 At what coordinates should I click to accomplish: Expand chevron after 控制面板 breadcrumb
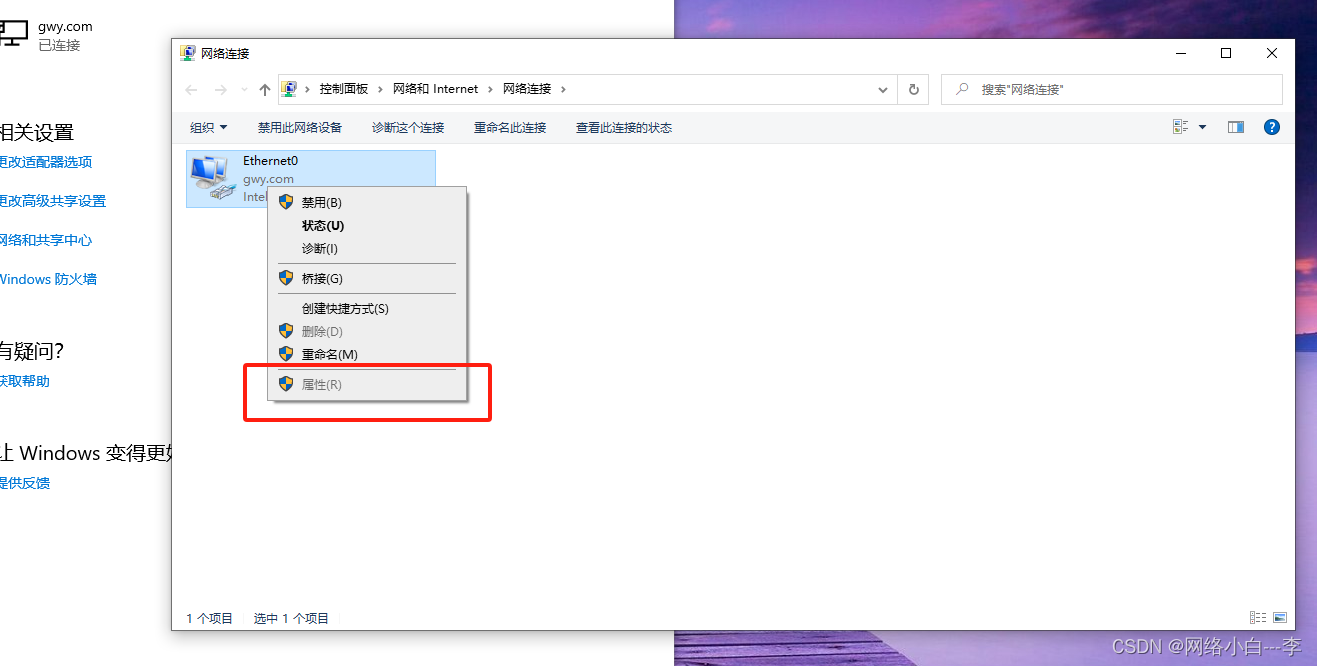click(381, 89)
